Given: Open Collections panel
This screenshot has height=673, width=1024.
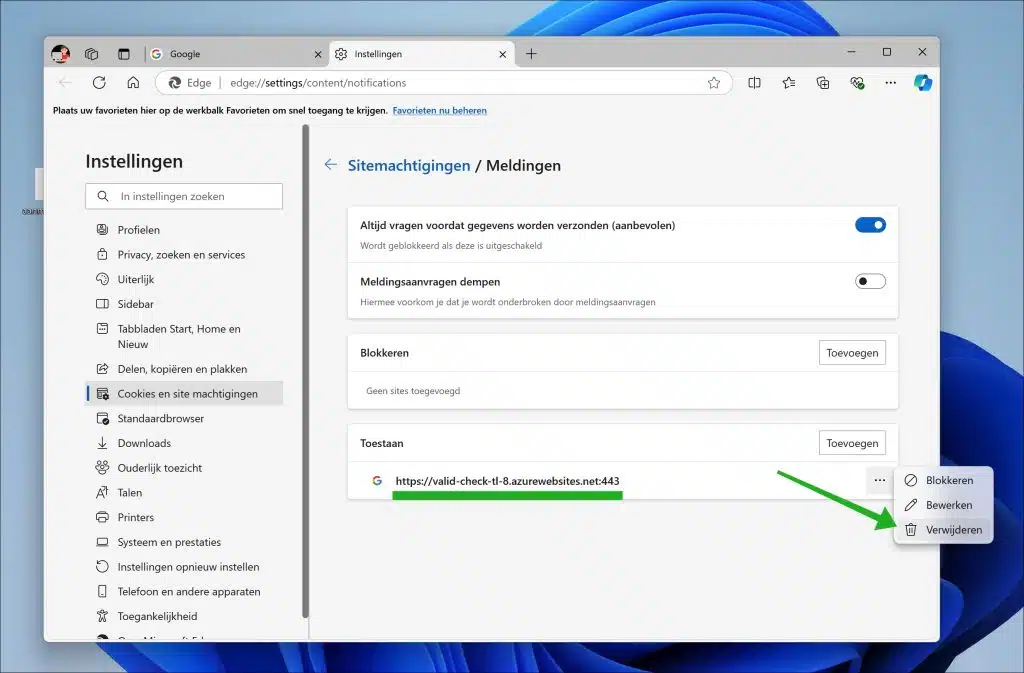Looking at the screenshot, I should click(823, 83).
